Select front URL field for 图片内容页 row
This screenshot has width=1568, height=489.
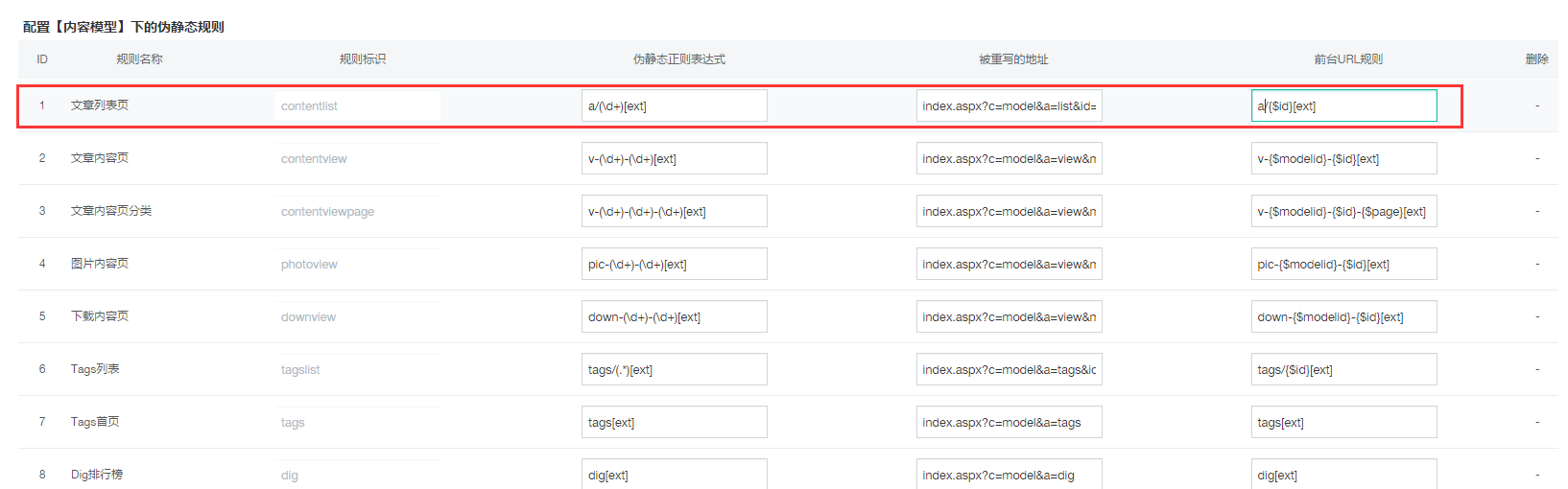pyautogui.click(x=1343, y=265)
